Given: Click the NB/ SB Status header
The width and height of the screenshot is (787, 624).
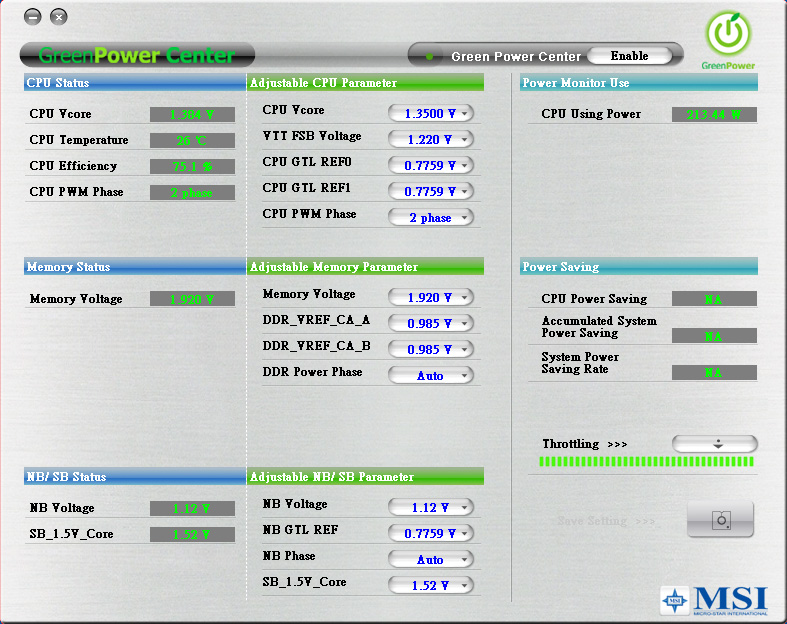Looking at the screenshot, I should coord(135,476).
